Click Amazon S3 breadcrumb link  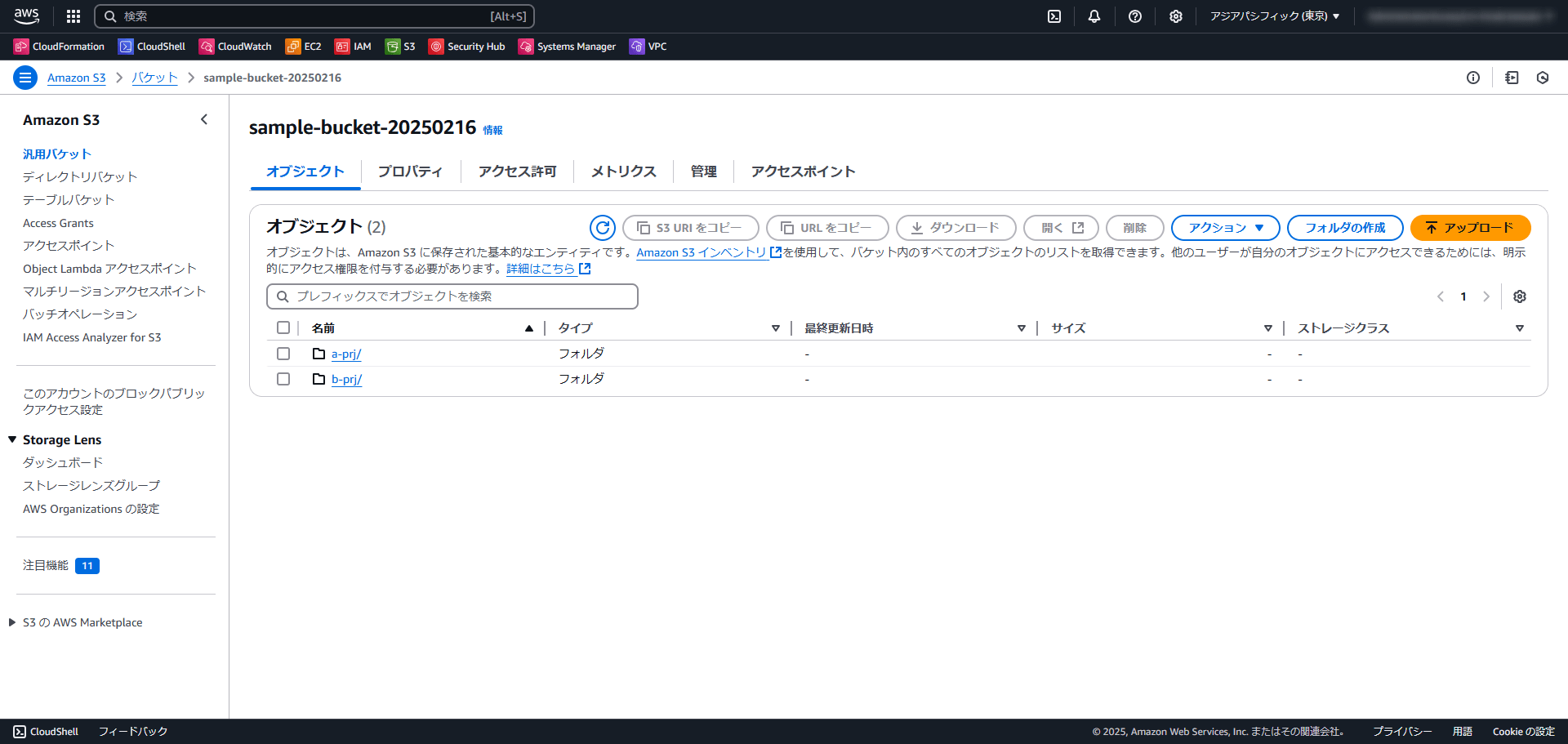pyautogui.click(x=77, y=78)
